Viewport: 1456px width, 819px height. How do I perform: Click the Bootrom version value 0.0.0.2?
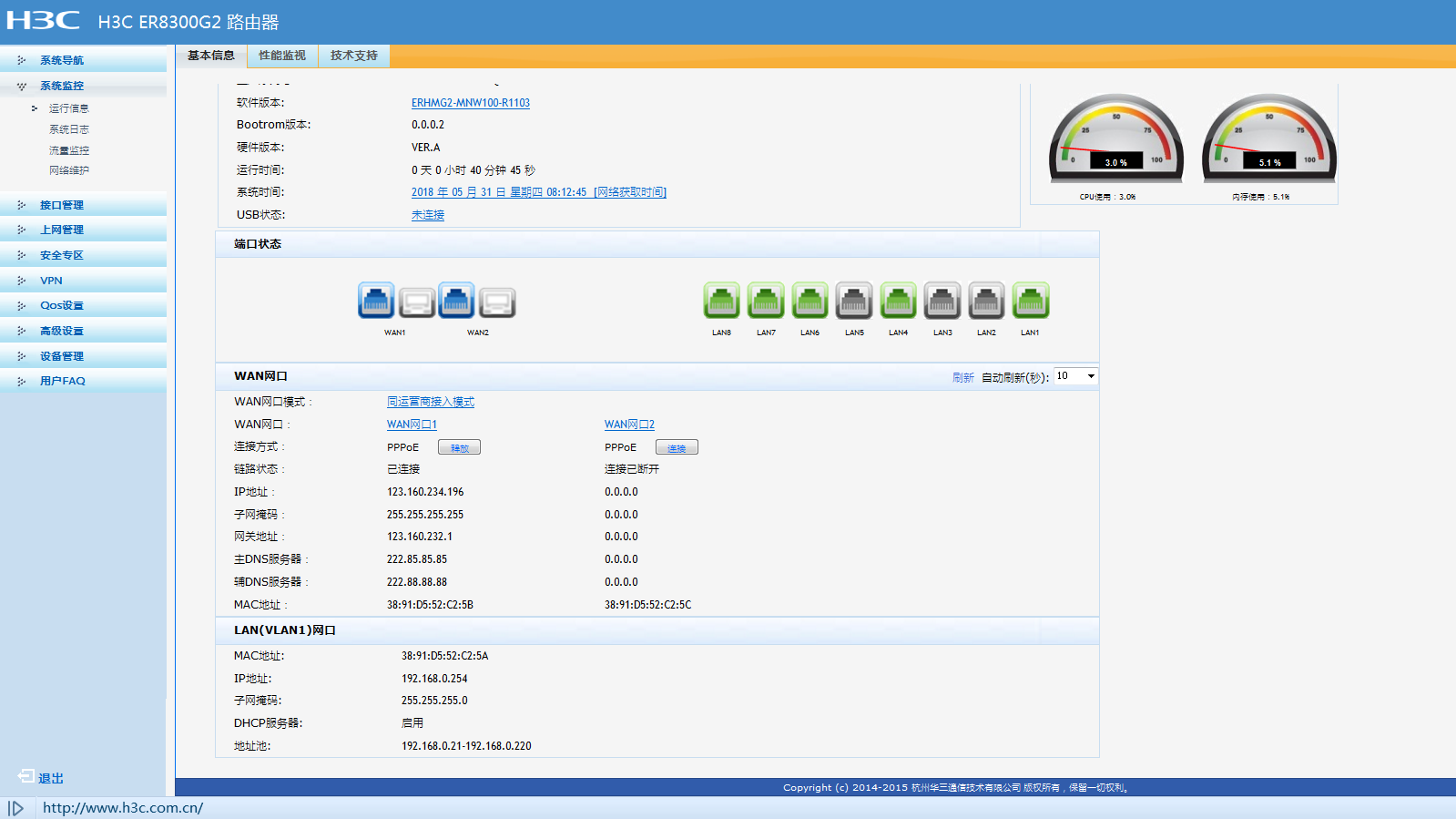[x=428, y=125]
